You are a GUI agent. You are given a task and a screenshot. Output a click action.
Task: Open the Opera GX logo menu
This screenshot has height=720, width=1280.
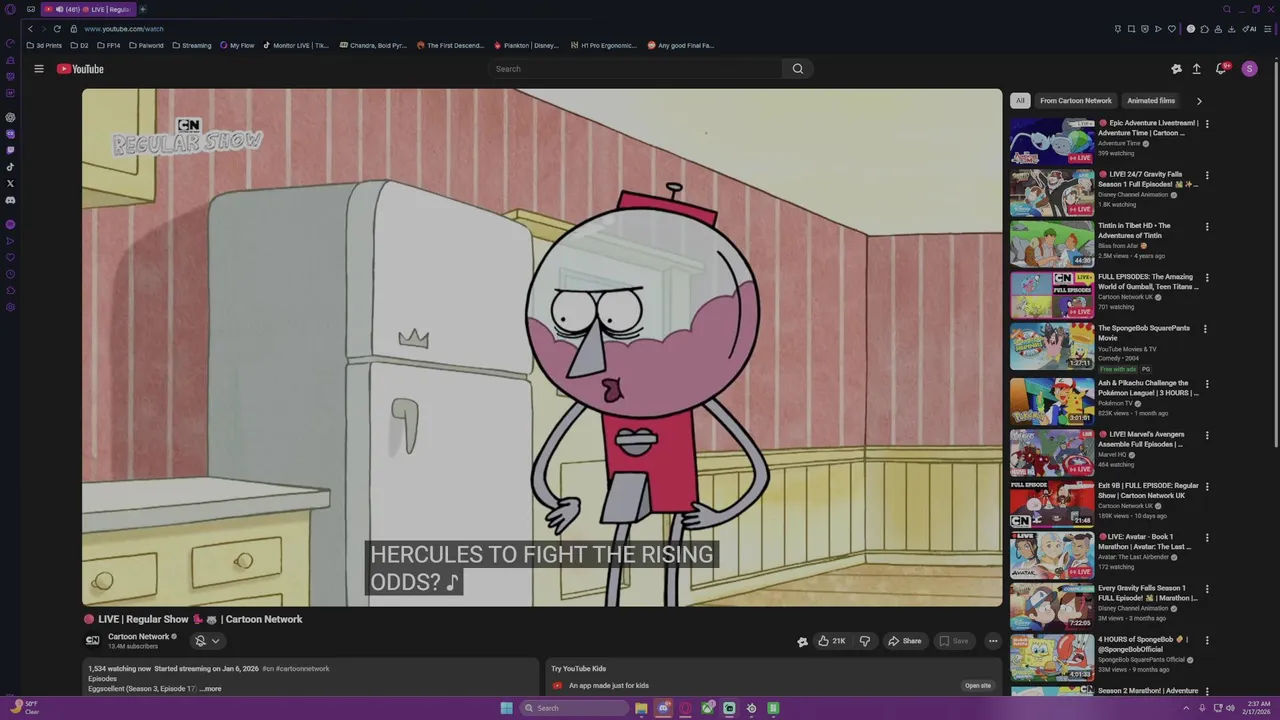9,9
